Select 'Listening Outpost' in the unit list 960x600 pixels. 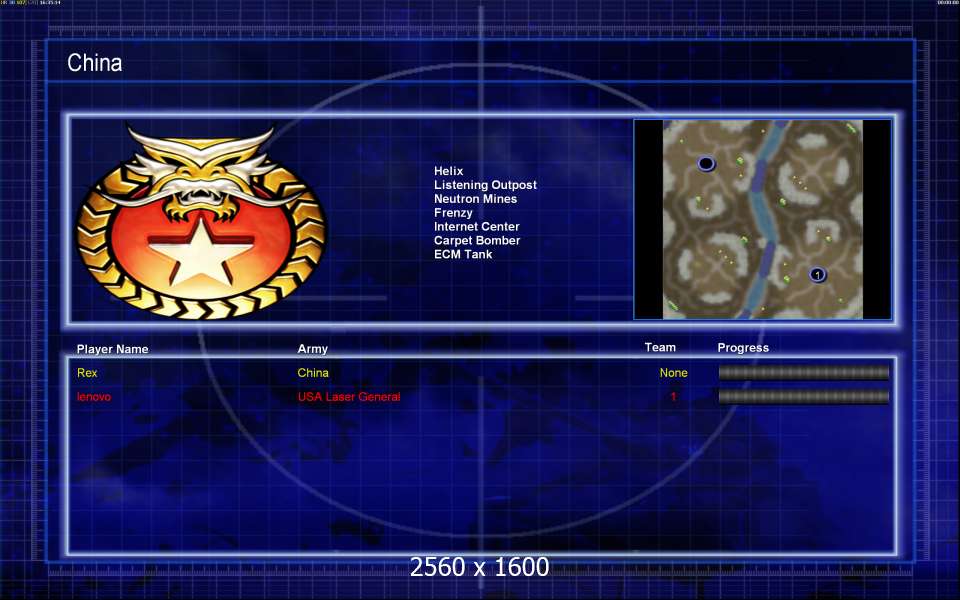[x=485, y=185]
